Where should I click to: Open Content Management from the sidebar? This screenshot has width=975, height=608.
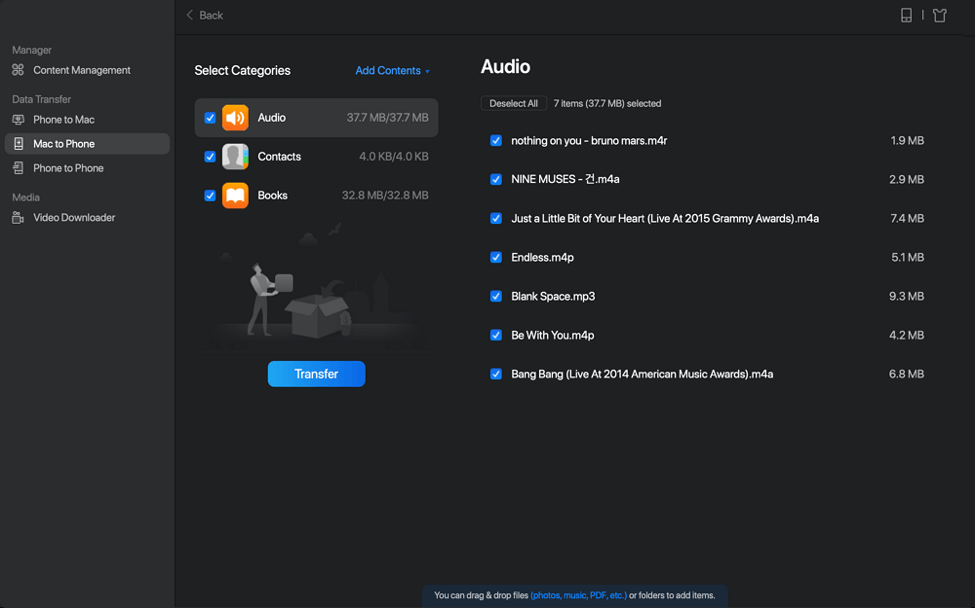tap(81, 70)
